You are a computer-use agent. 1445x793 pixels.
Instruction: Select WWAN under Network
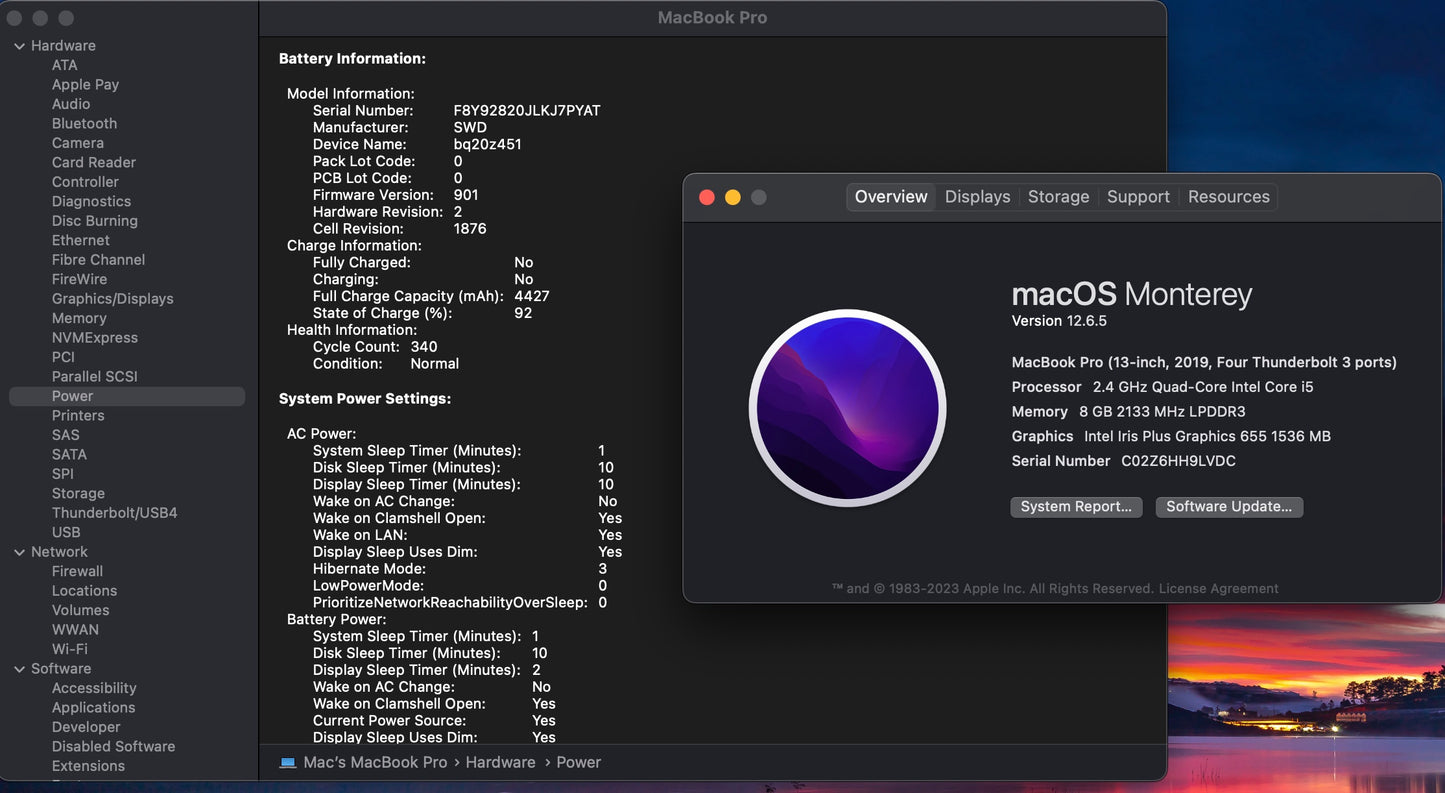75,630
